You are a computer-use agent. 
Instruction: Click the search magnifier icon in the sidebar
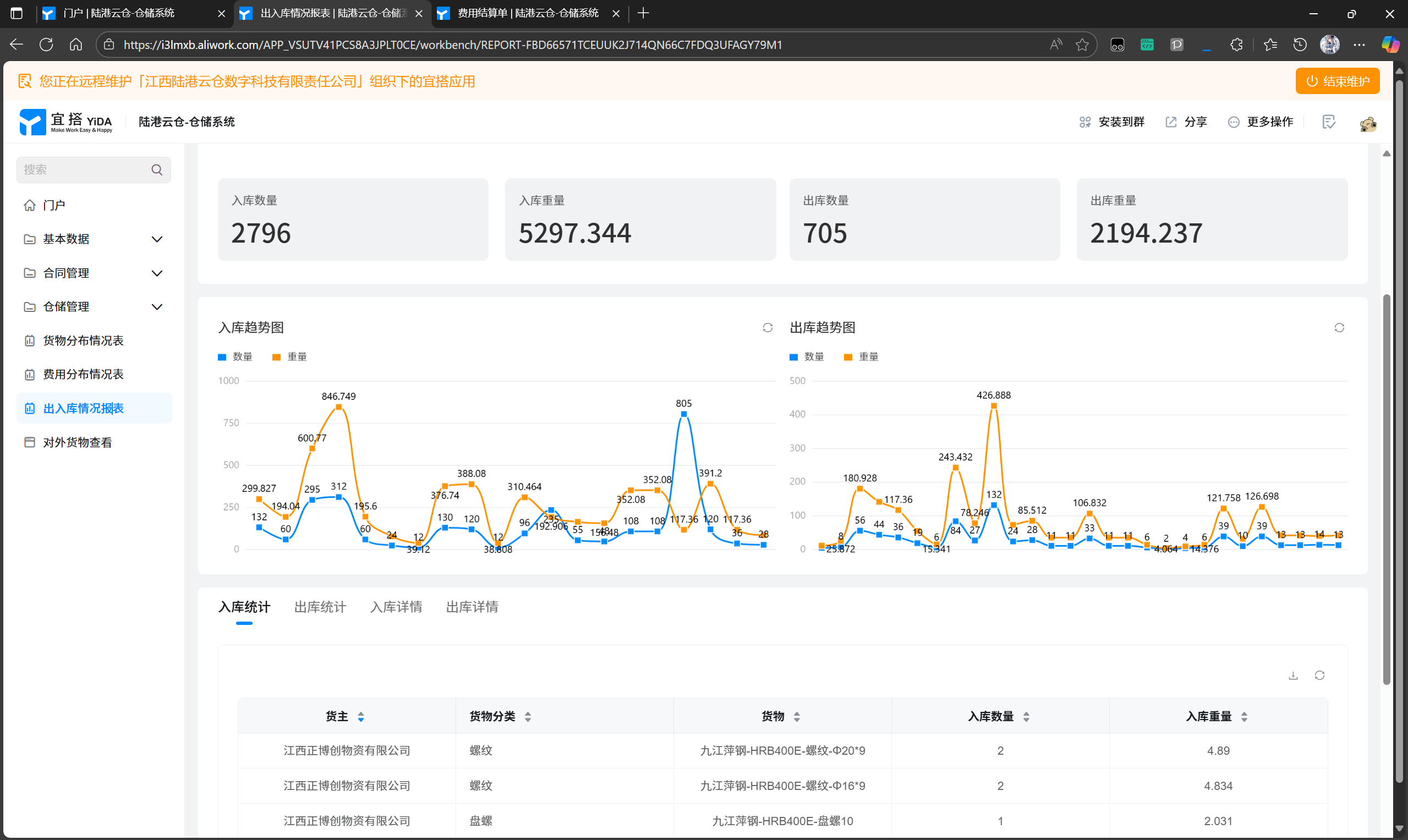pyautogui.click(x=157, y=170)
